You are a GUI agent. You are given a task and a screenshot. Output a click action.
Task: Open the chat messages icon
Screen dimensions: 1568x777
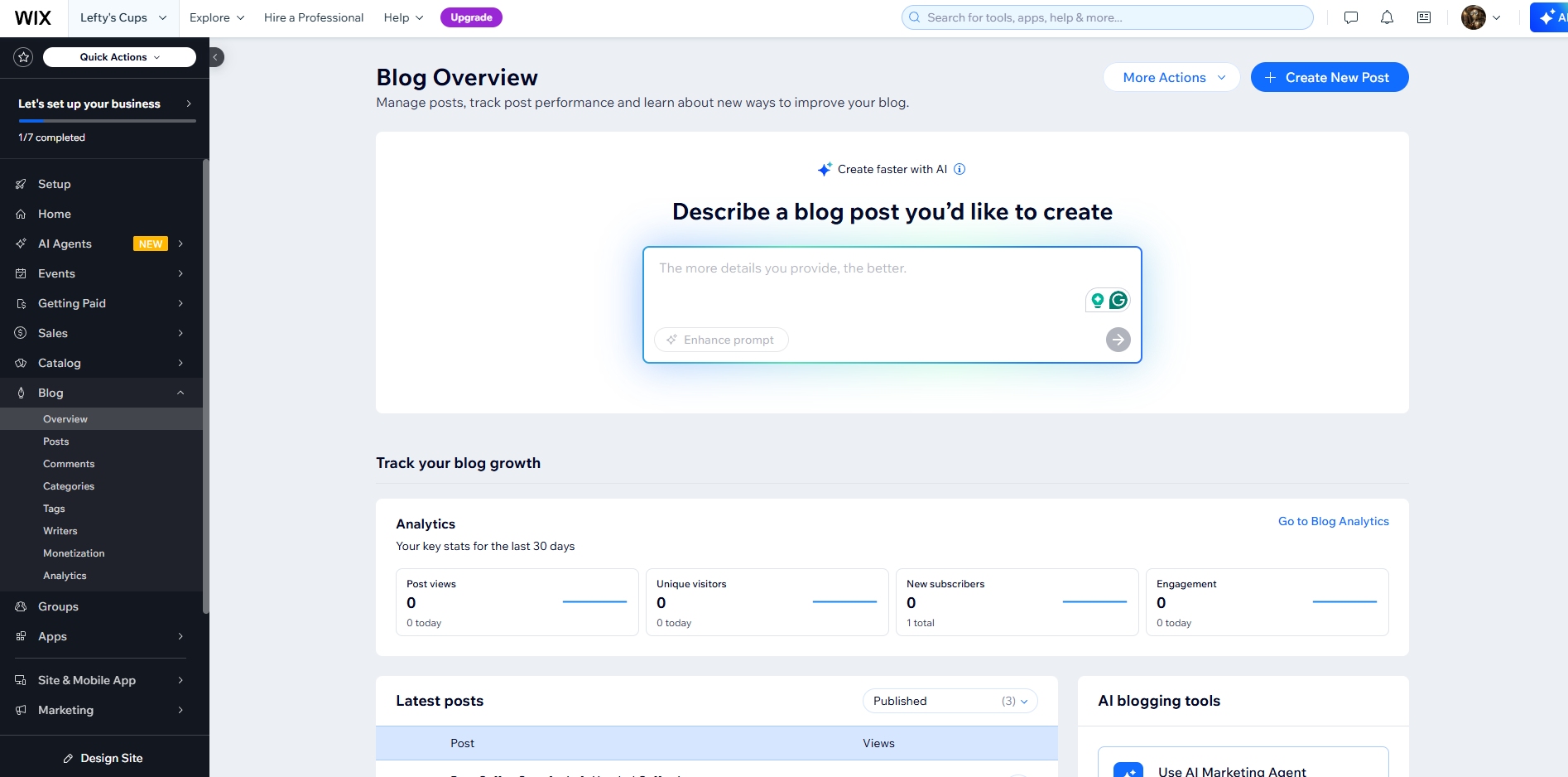tap(1351, 17)
